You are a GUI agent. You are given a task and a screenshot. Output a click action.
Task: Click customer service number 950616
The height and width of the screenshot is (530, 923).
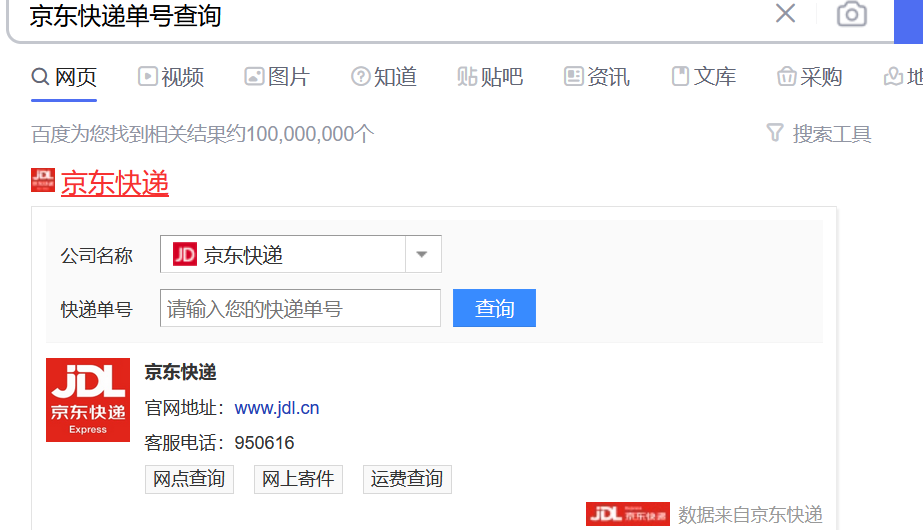(264, 443)
